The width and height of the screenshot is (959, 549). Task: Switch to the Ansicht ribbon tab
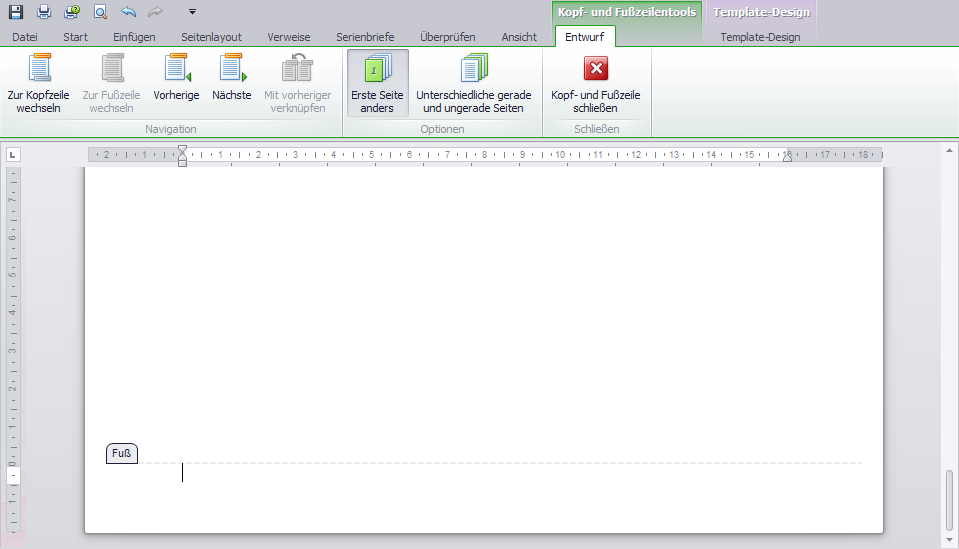519,37
